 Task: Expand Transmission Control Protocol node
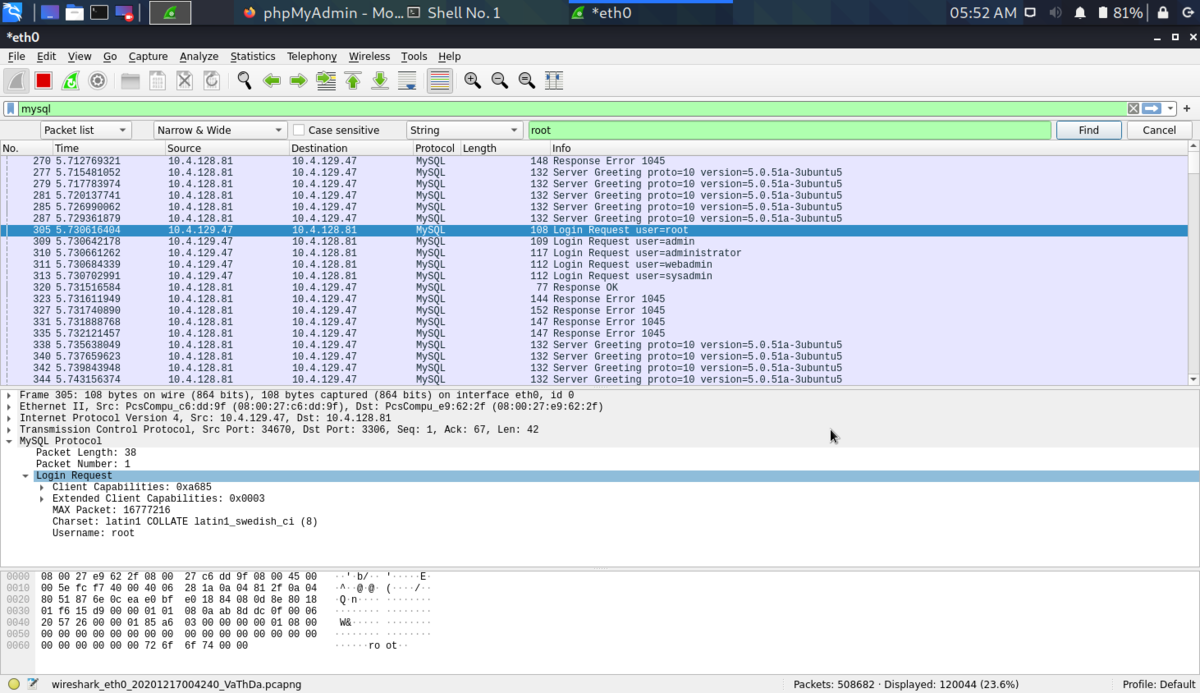point(9,430)
